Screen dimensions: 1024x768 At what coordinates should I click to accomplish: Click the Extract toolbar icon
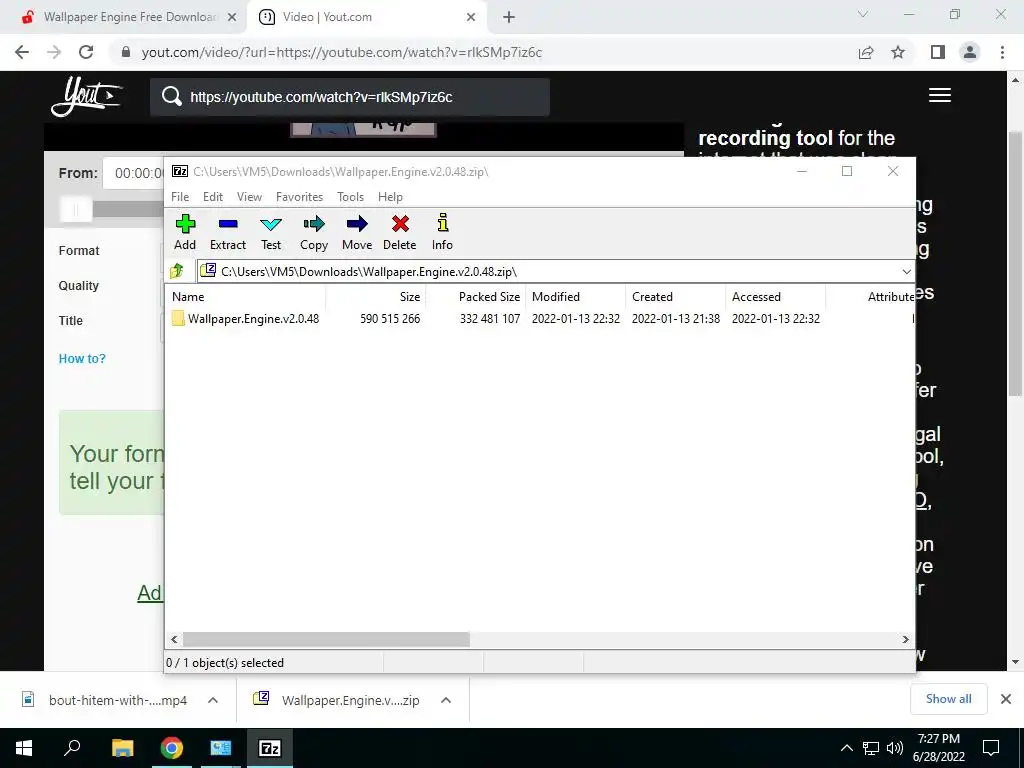(x=228, y=232)
